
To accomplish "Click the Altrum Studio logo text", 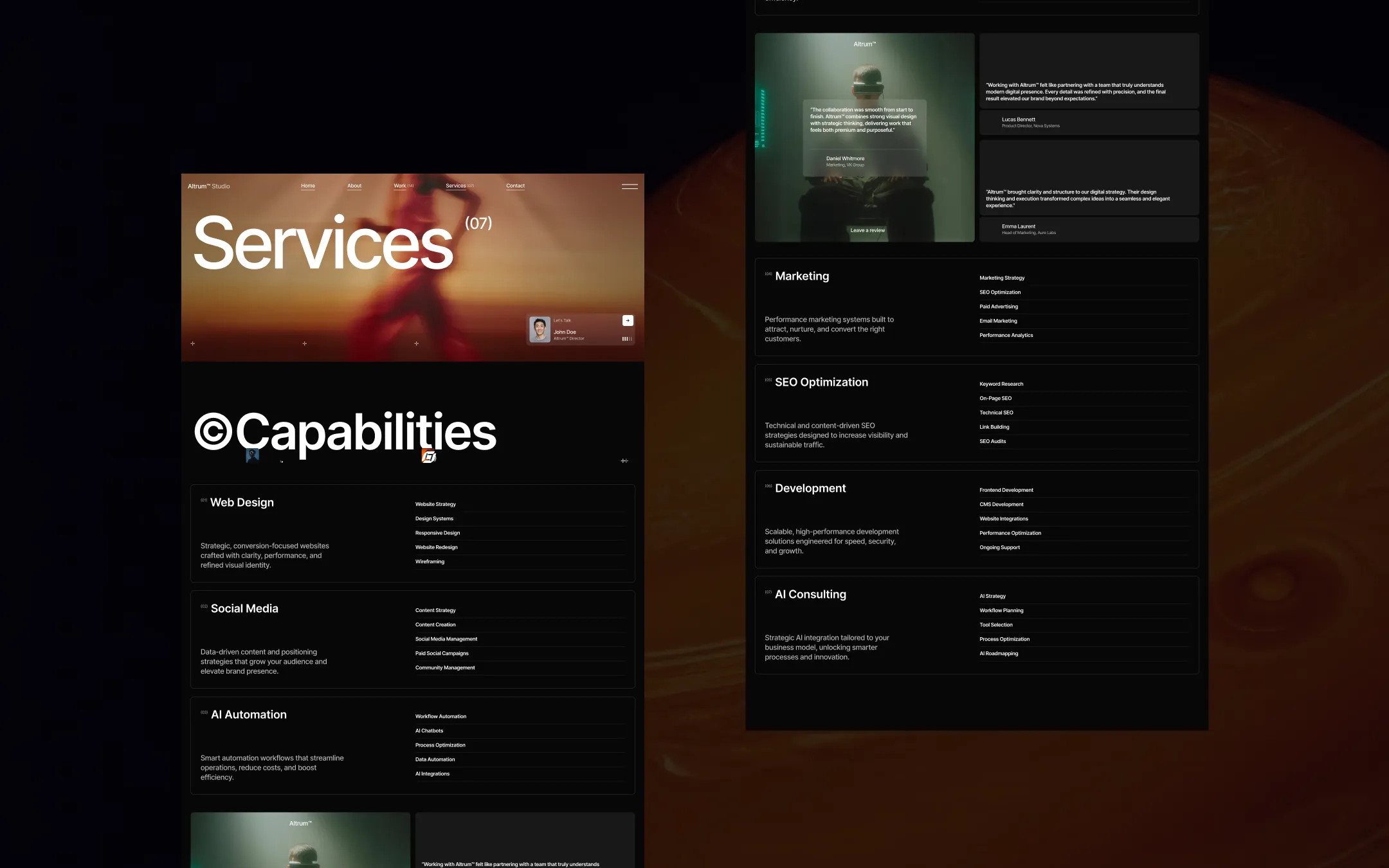I will click(x=208, y=186).
